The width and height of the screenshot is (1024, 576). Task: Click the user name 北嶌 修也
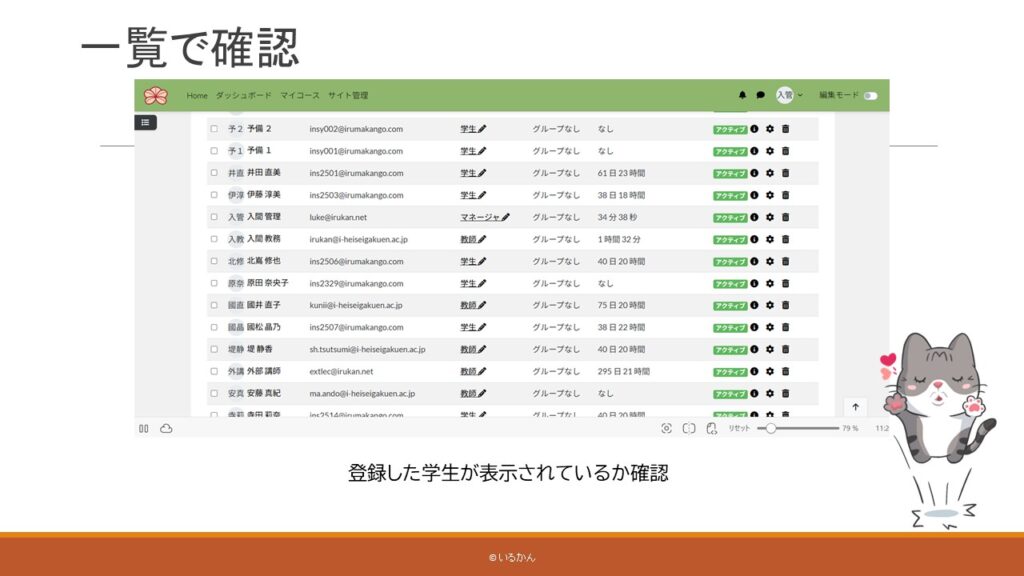pyautogui.click(x=264, y=261)
